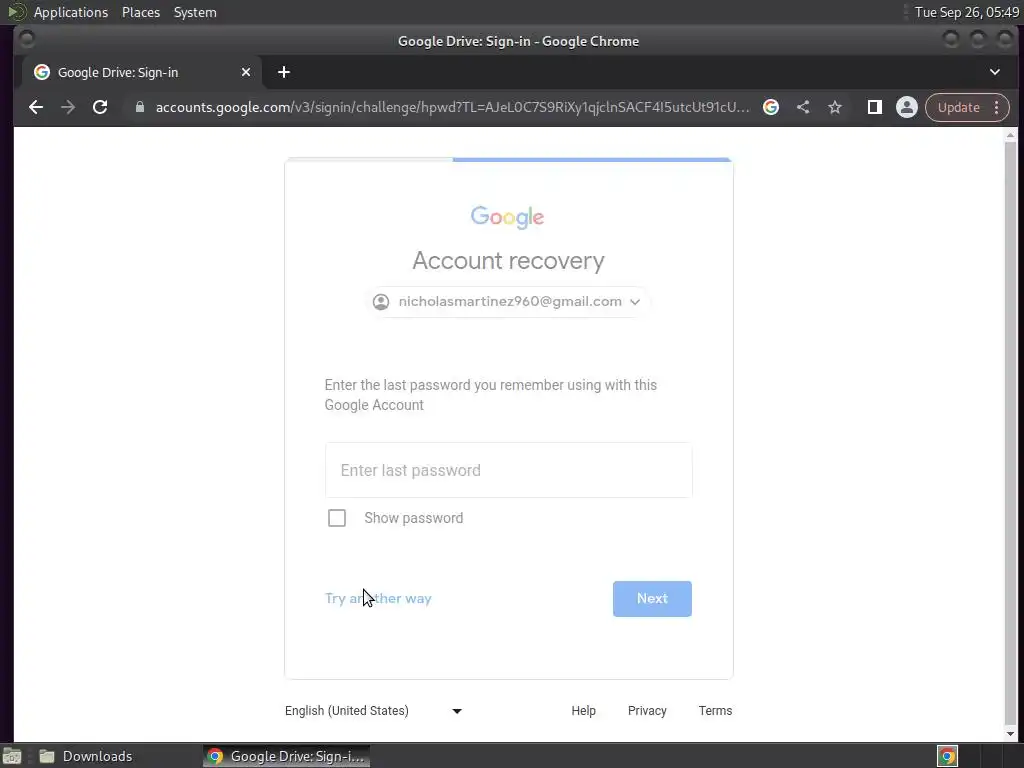Open the Places menu

click(x=141, y=12)
